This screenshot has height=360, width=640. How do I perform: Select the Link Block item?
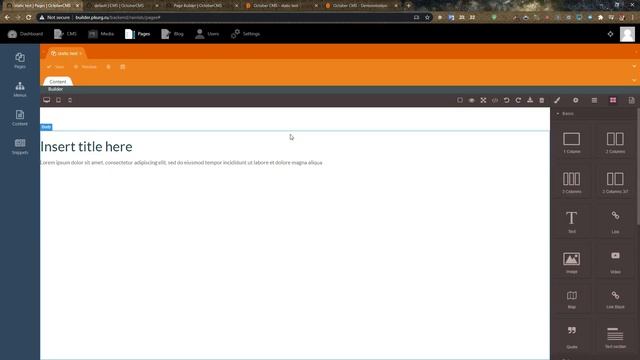click(x=615, y=299)
